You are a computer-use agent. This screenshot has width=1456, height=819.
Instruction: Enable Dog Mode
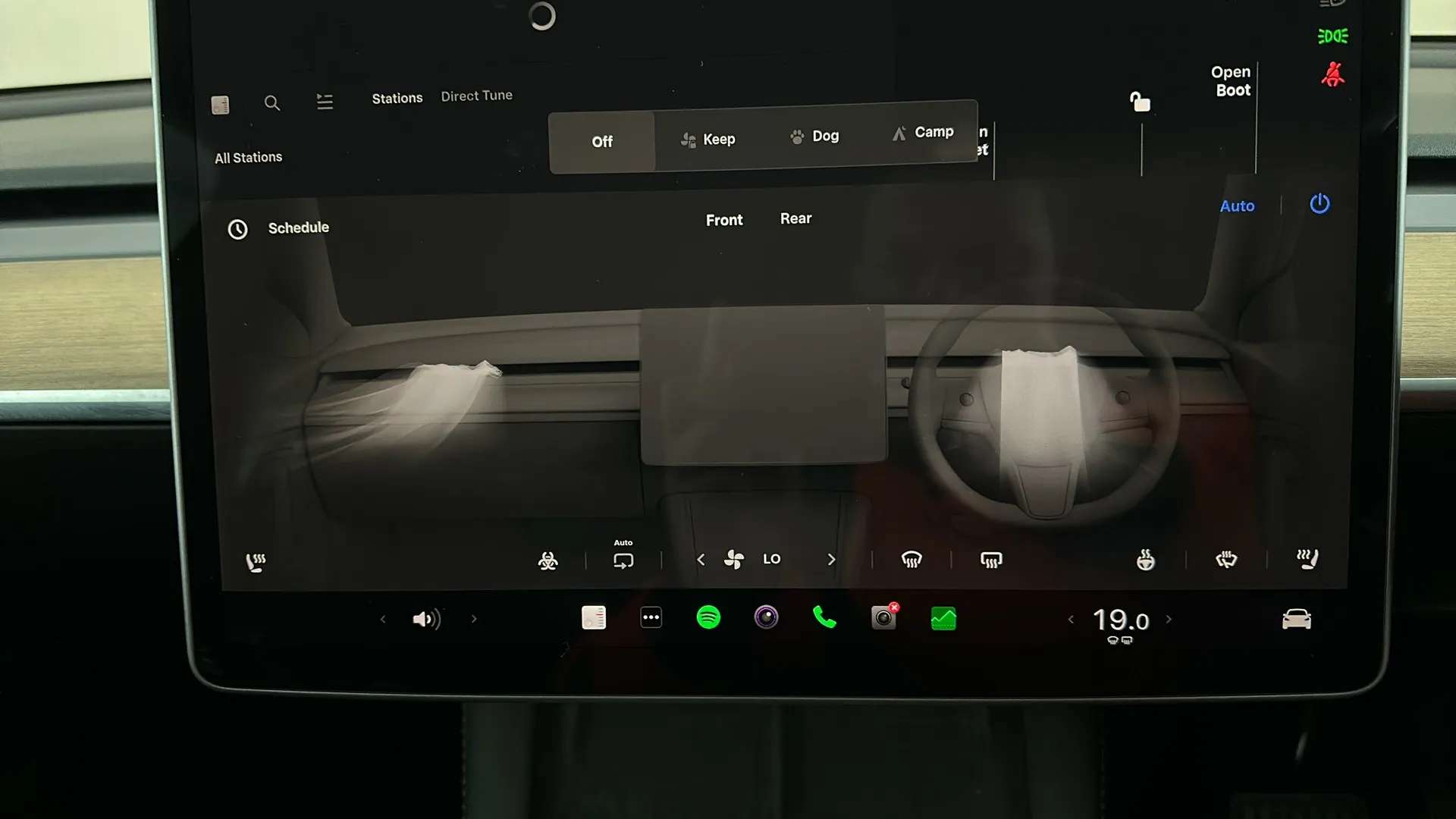(x=814, y=136)
